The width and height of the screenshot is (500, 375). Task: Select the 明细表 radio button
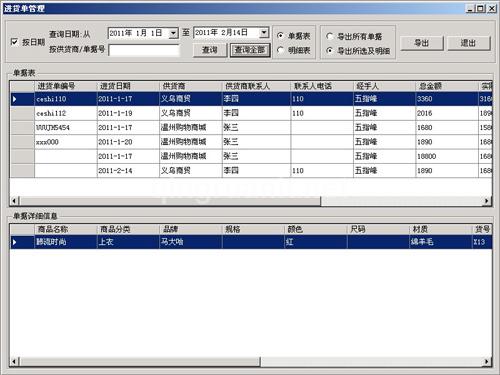[280, 50]
